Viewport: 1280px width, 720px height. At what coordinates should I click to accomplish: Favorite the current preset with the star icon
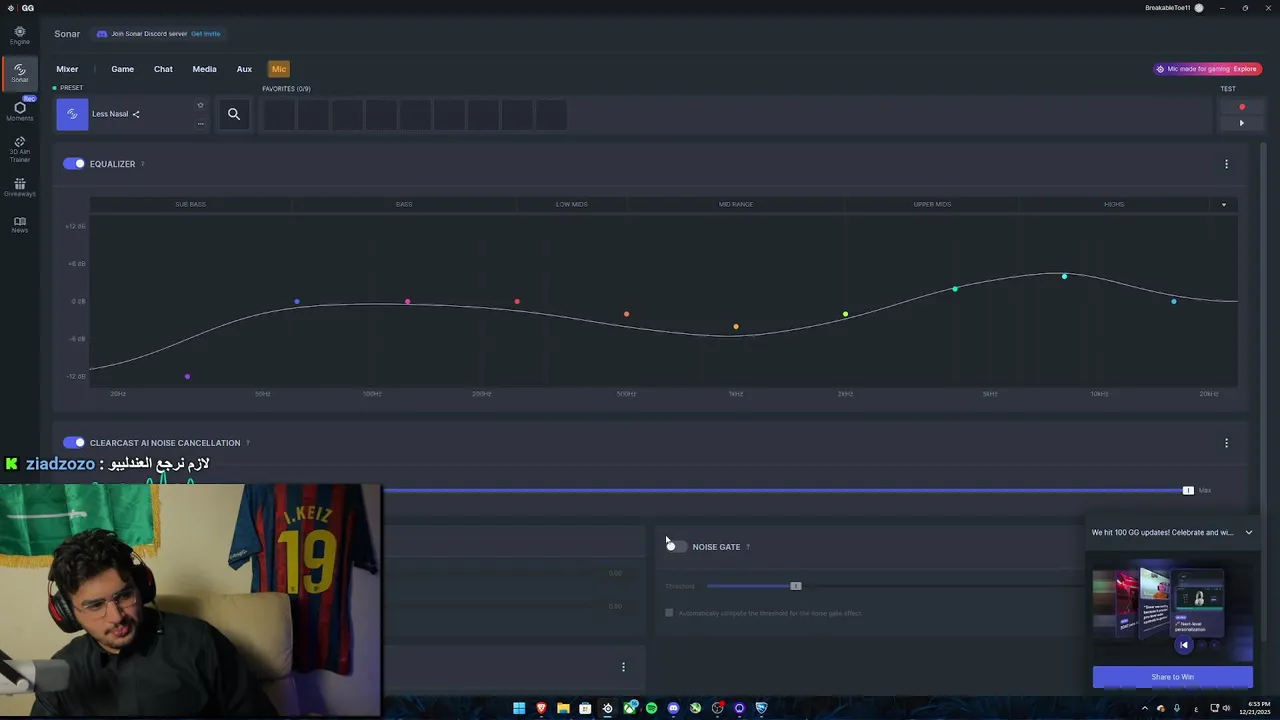(200, 105)
